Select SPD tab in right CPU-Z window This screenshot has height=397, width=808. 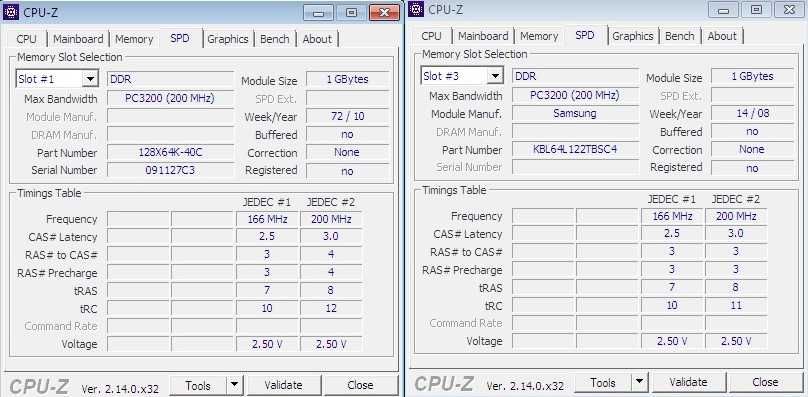point(584,35)
